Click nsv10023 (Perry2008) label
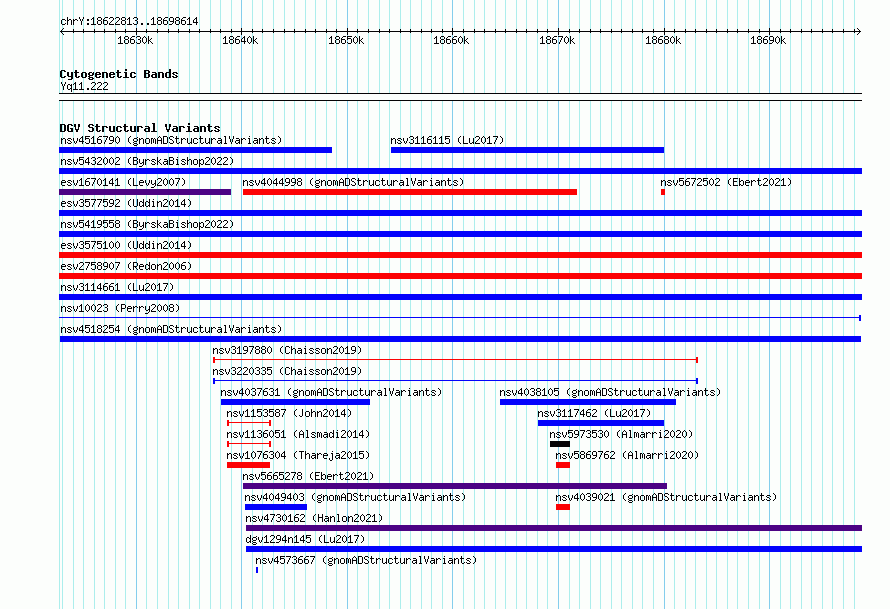The image size is (890, 609). 120,308
